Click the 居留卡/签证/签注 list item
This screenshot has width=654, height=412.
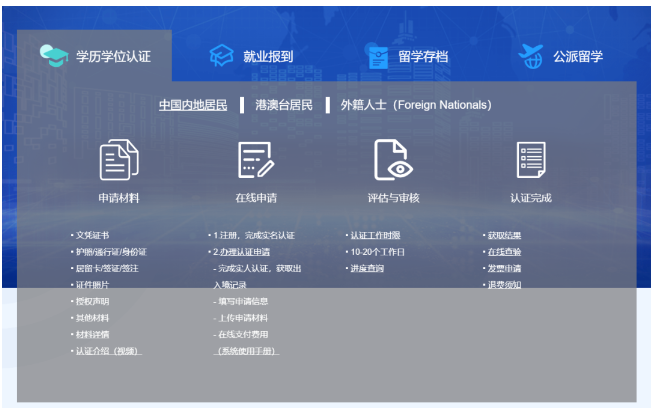pyautogui.click(x=107, y=268)
